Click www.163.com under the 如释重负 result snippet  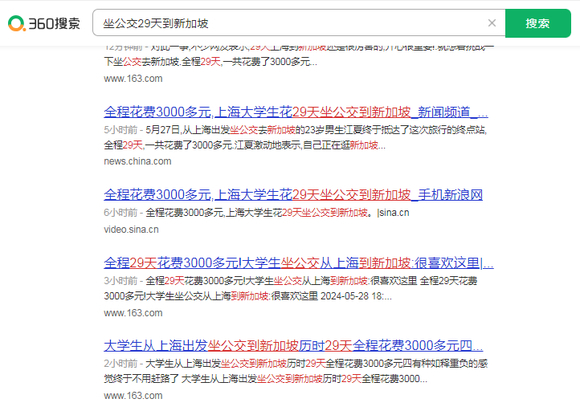133,396
